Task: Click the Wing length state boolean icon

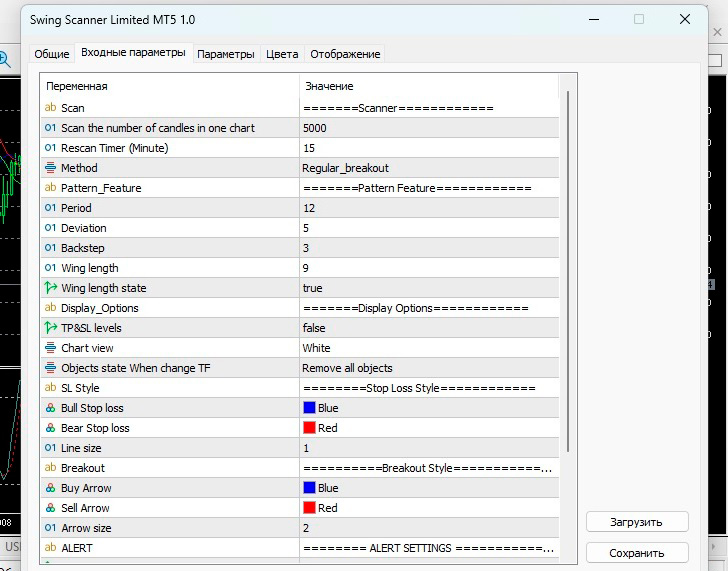Action: click(51, 288)
